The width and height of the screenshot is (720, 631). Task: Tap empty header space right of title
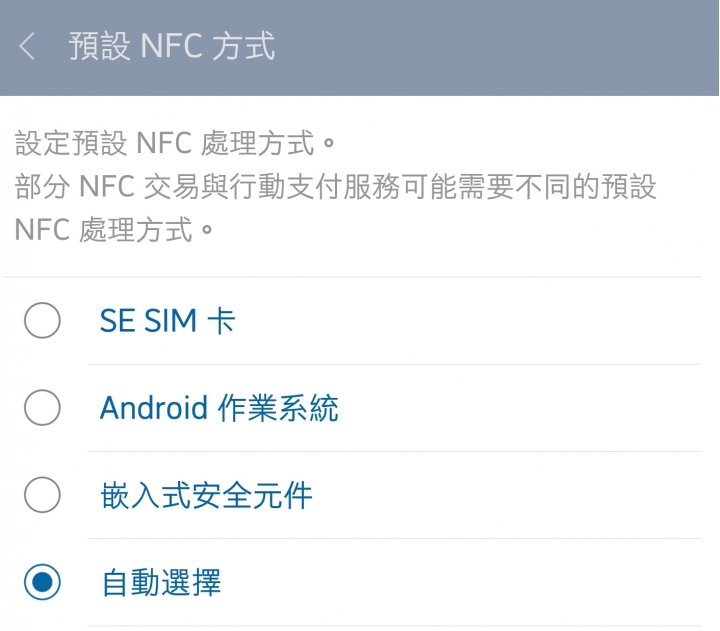point(500,47)
